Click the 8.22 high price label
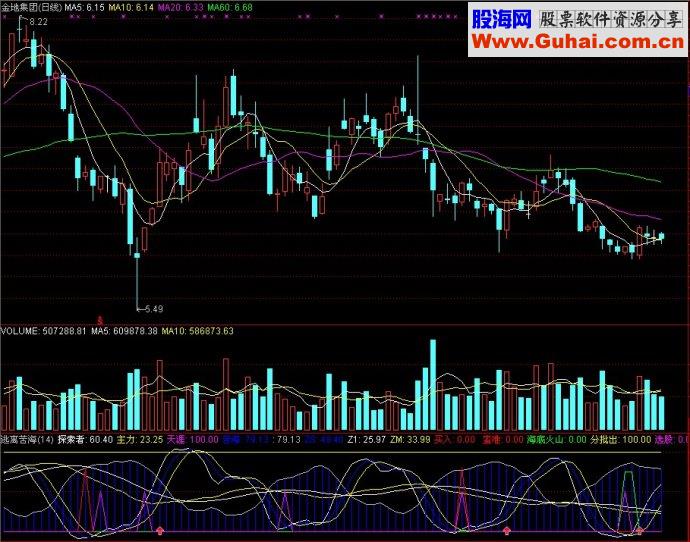The width and height of the screenshot is (690, 542). click(x=38, y=22)
